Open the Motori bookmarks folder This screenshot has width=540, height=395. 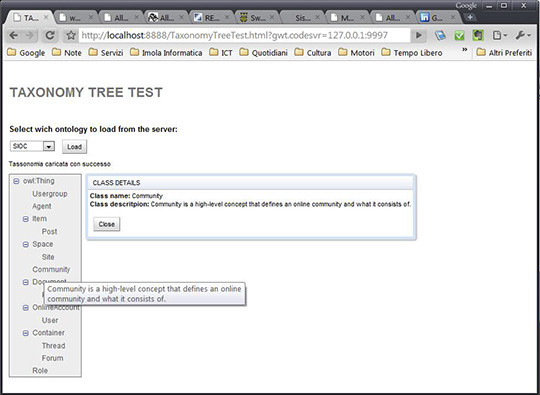[x=356, y=53]
